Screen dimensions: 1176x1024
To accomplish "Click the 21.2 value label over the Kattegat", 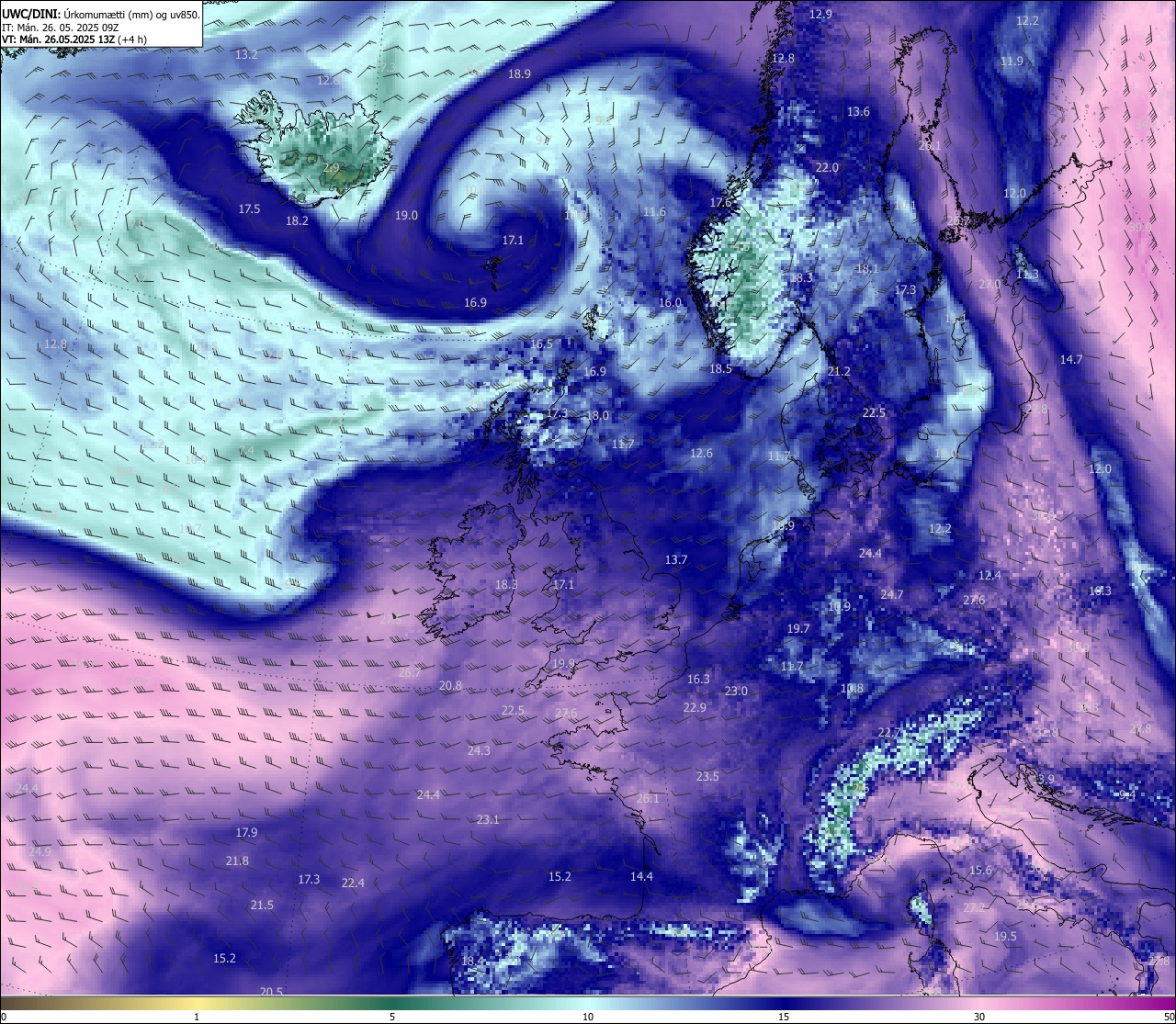I will pyautogui.click(x=839, y=372).
